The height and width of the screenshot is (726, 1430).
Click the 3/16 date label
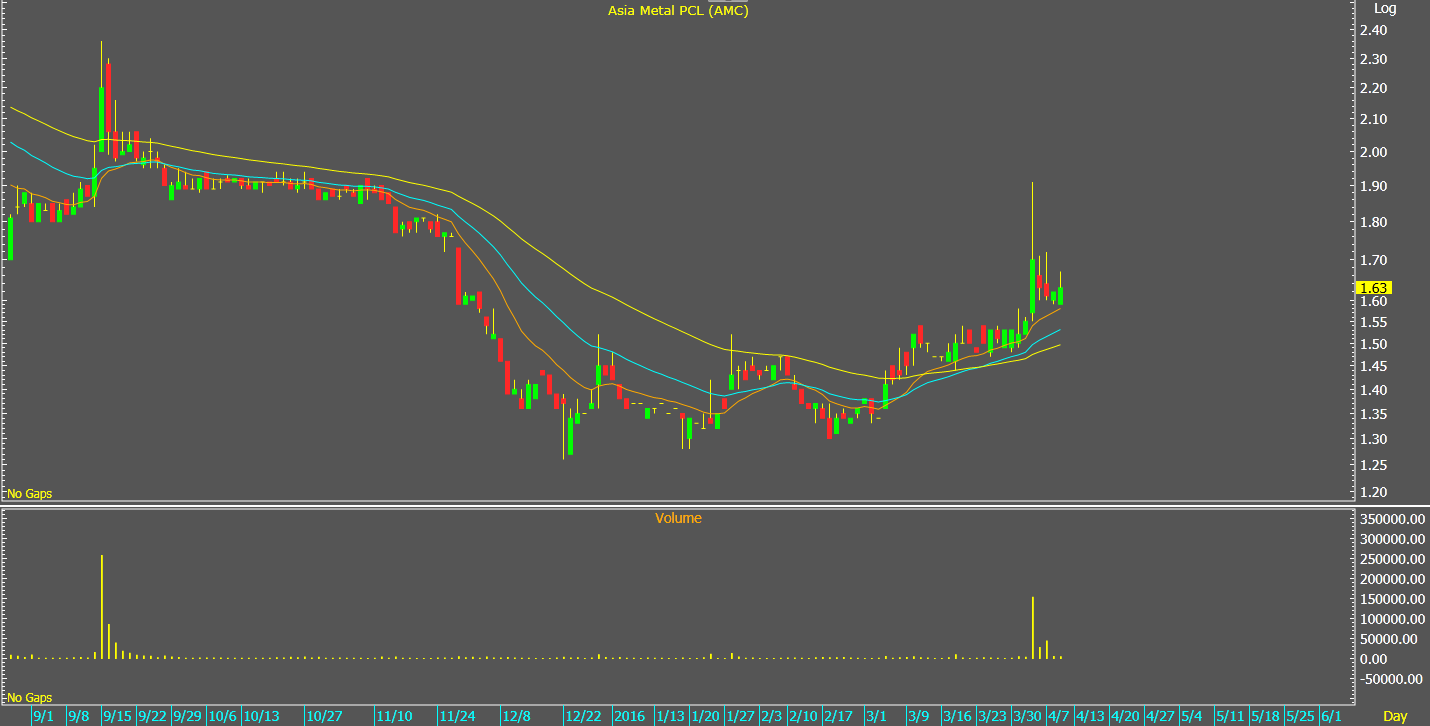pyautogui.click(x=957, y=717)
